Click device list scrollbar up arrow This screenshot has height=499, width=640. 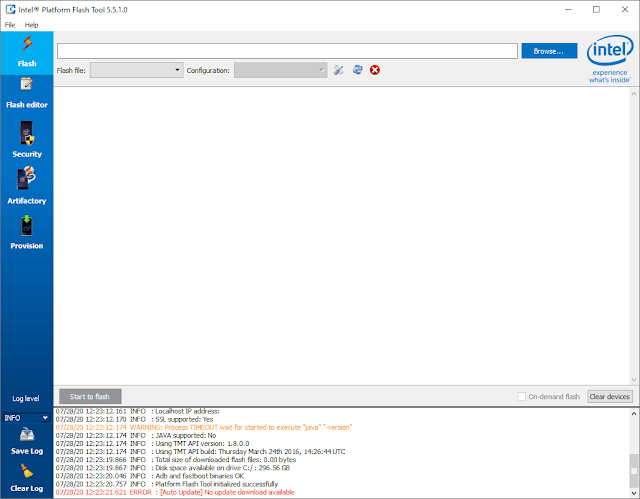coord(634,93)
